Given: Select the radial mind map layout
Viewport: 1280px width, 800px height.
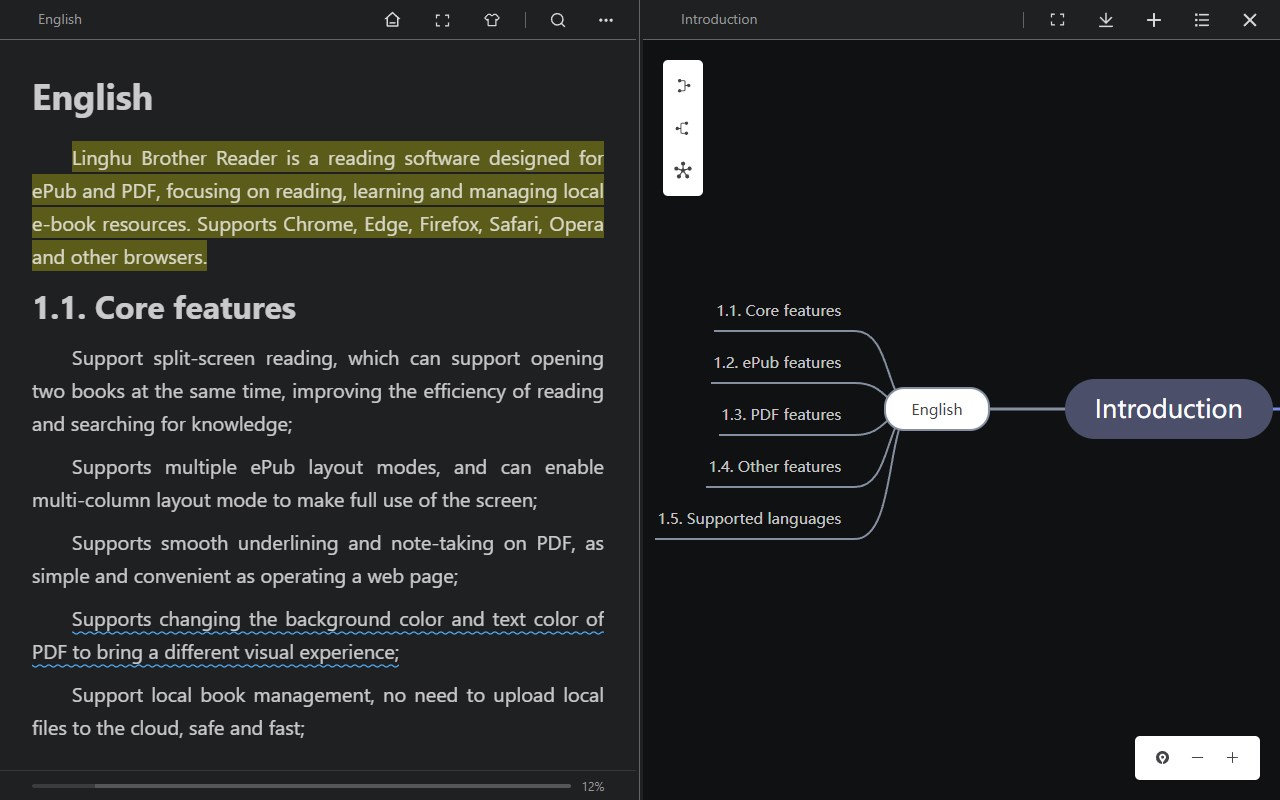Looking at the screenshot, I should tap(683, 170).
